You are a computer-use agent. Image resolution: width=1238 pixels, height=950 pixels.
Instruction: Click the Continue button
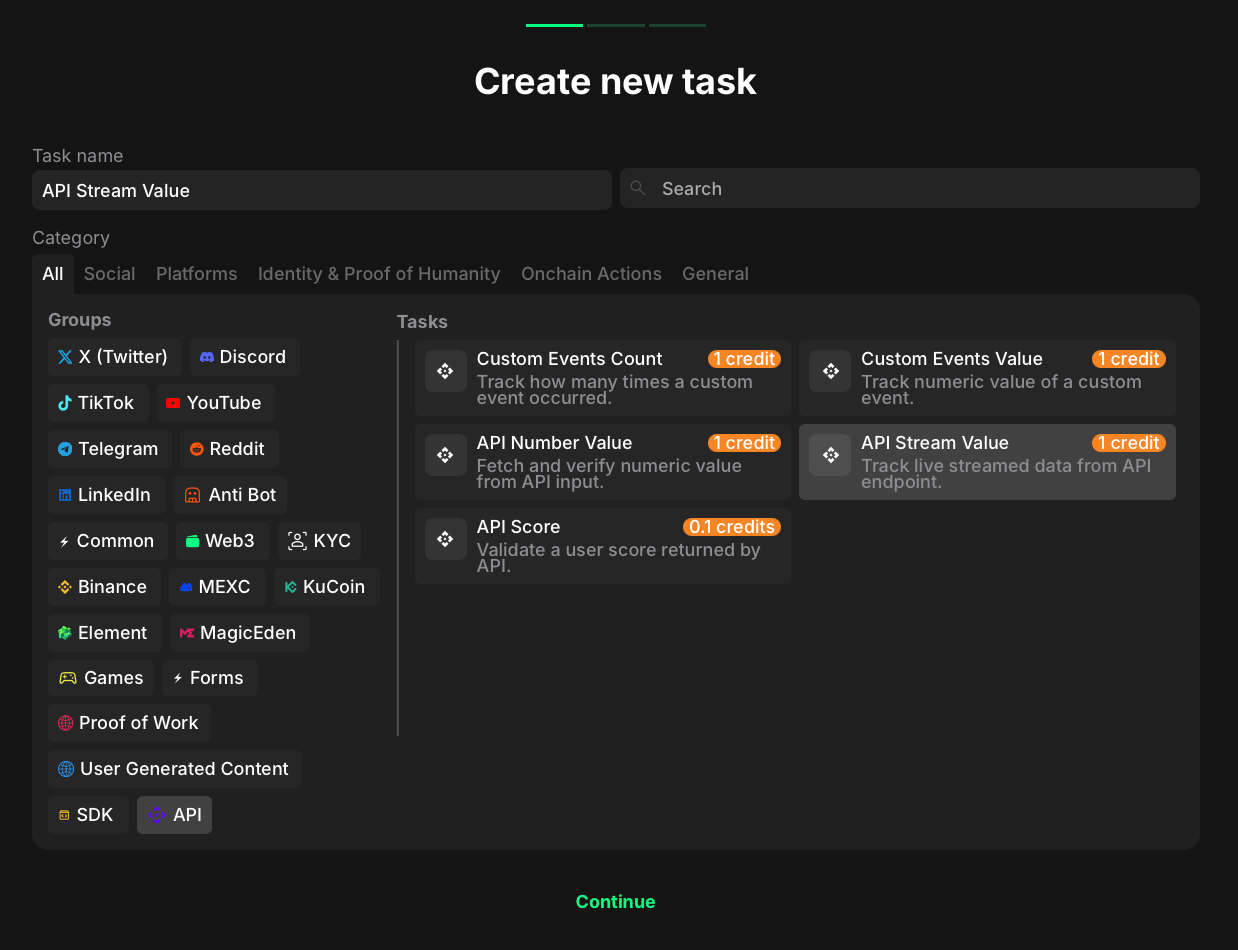616,902
